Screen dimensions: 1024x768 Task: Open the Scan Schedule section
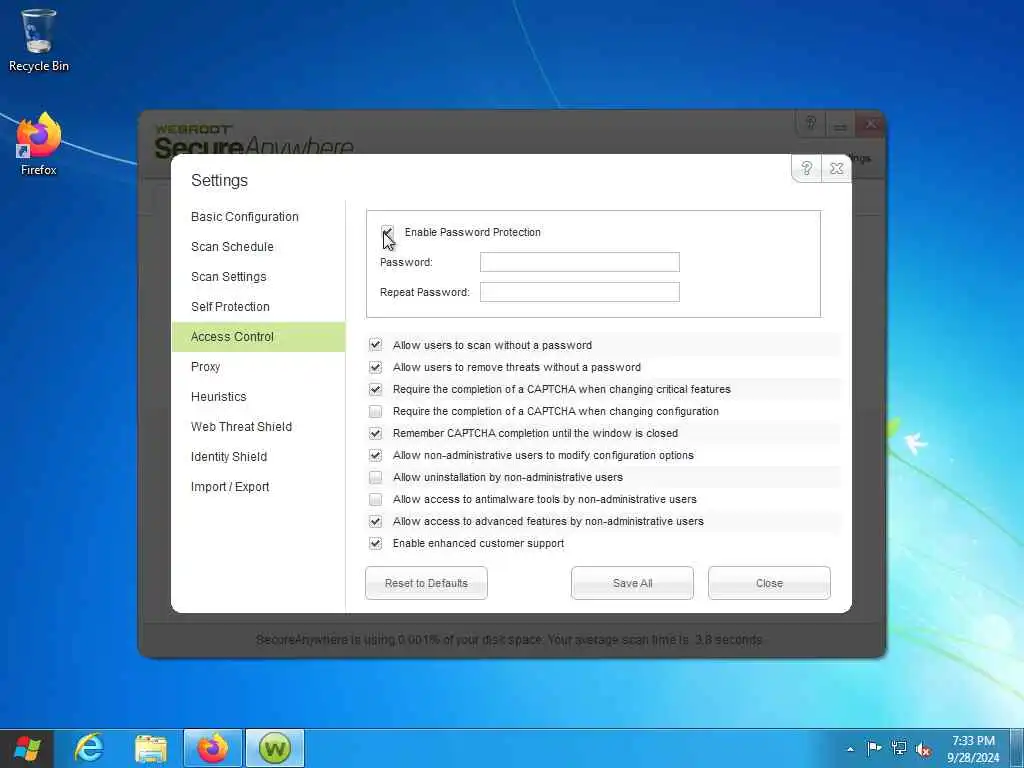[x=259, y=247]
